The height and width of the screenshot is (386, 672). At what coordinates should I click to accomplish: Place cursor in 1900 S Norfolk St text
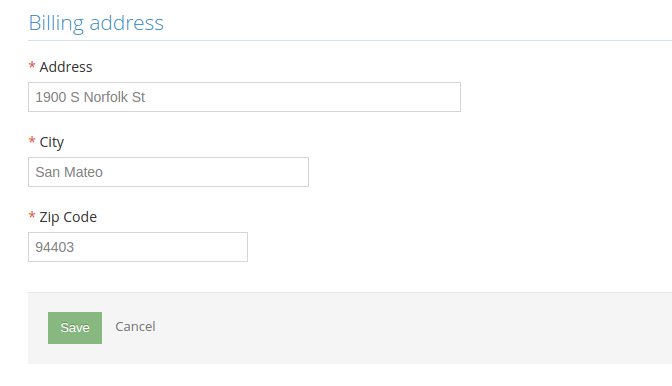[90, 97]
